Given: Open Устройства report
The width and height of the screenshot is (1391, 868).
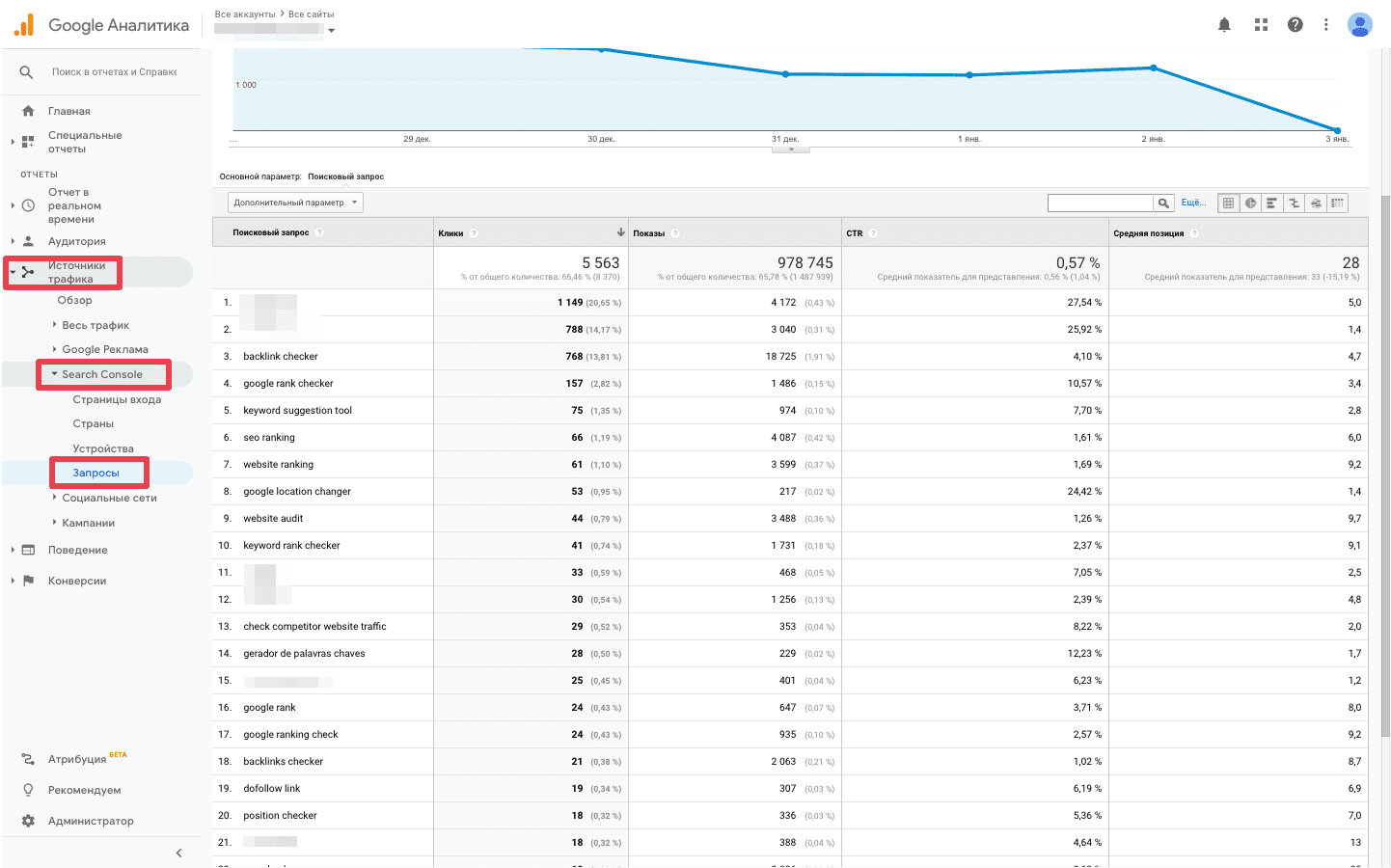Looking at the screenshot, I should [103, 448].
